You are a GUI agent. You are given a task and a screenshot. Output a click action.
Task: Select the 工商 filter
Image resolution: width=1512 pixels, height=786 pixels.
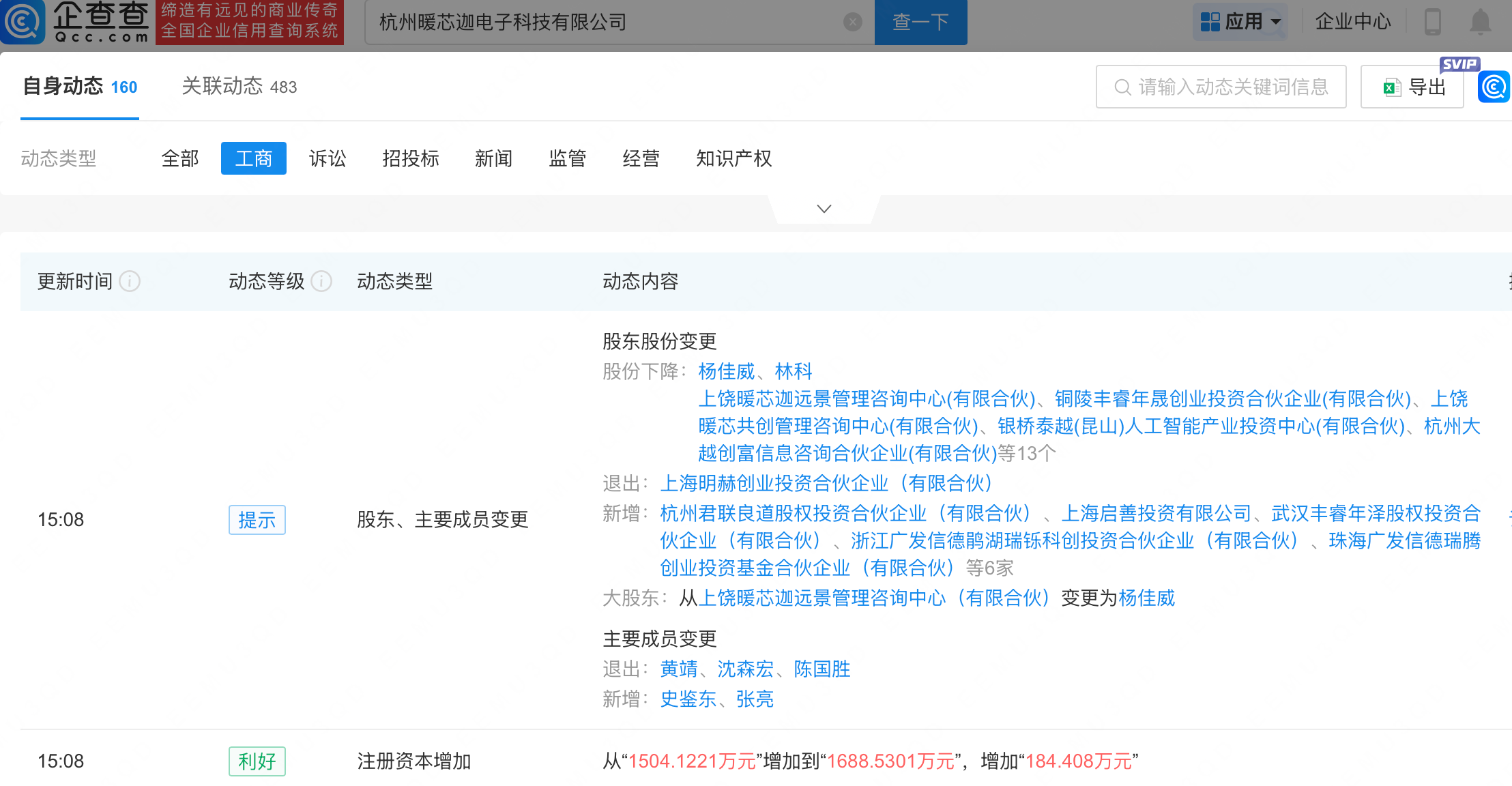click(254, 158)
